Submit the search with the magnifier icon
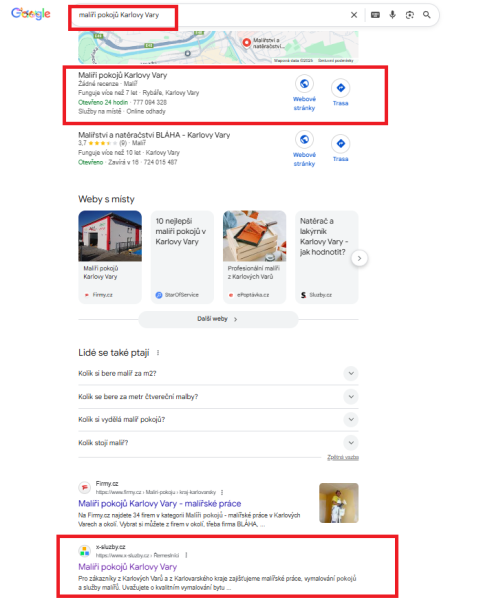Screen dimensions: 481x600 point(427,15)
